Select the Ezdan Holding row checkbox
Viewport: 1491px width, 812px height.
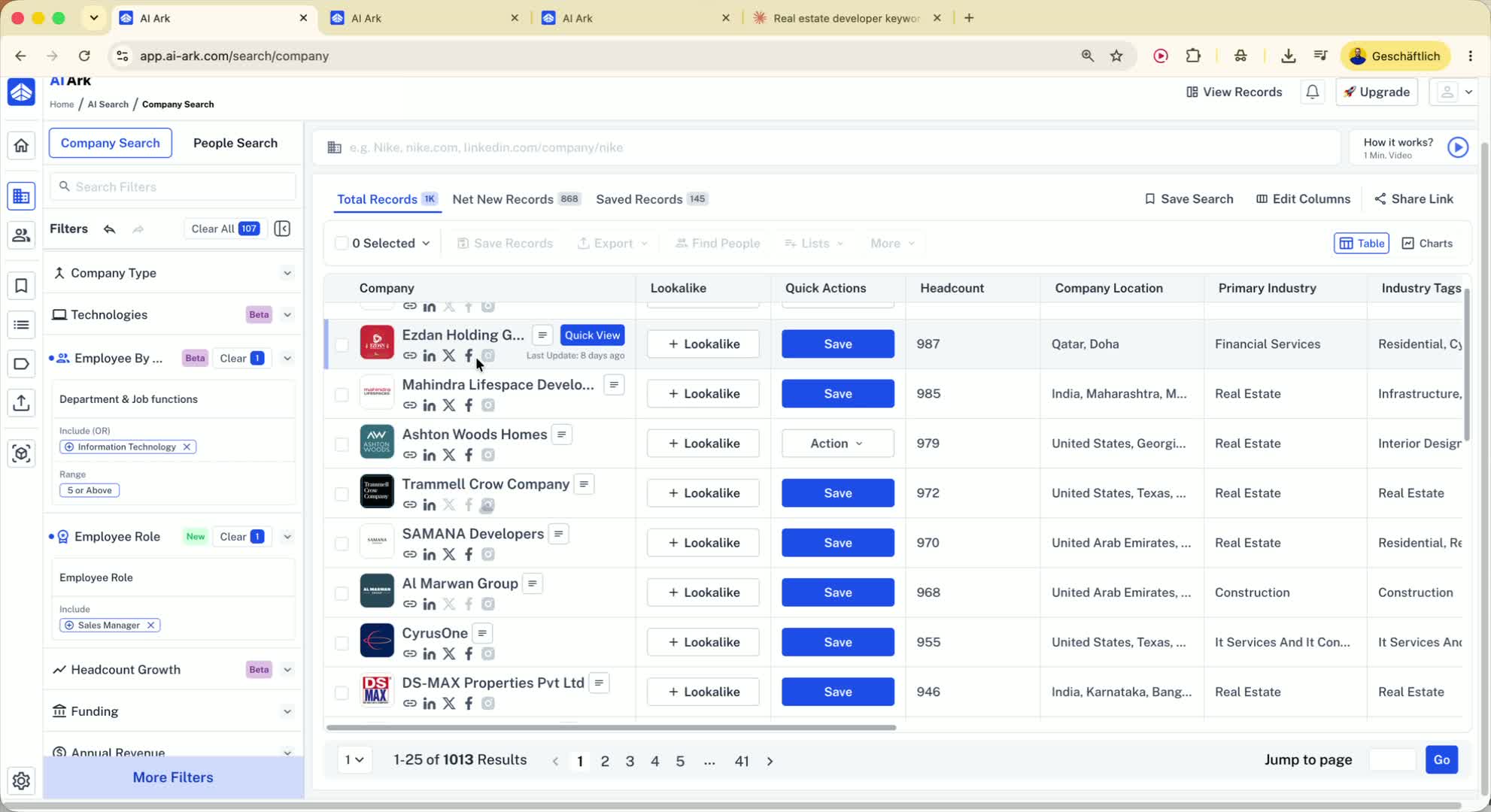point(342,344)
